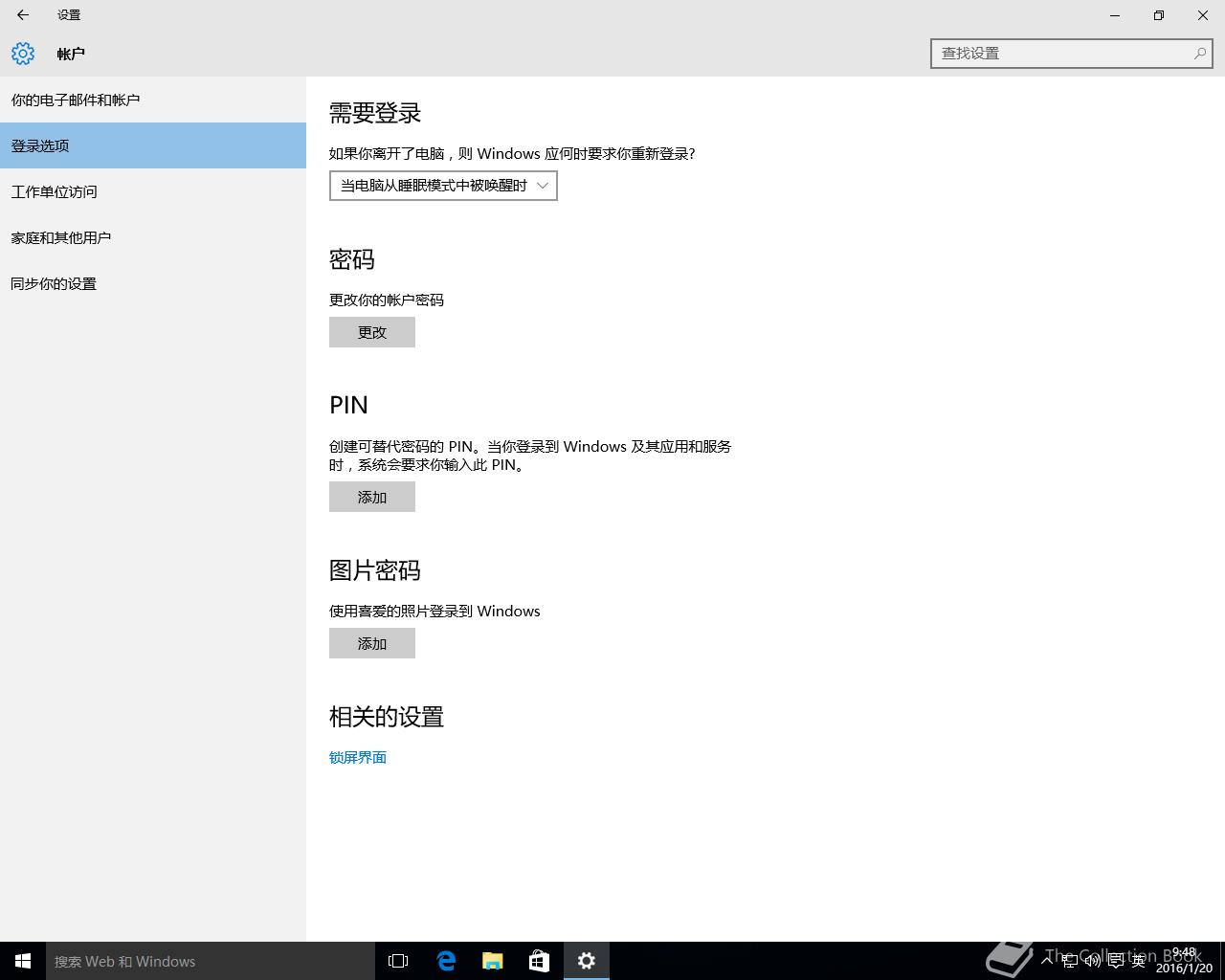Close the 设置 window
Screen dimensions: 1225x980
[x=1203, y=15]
